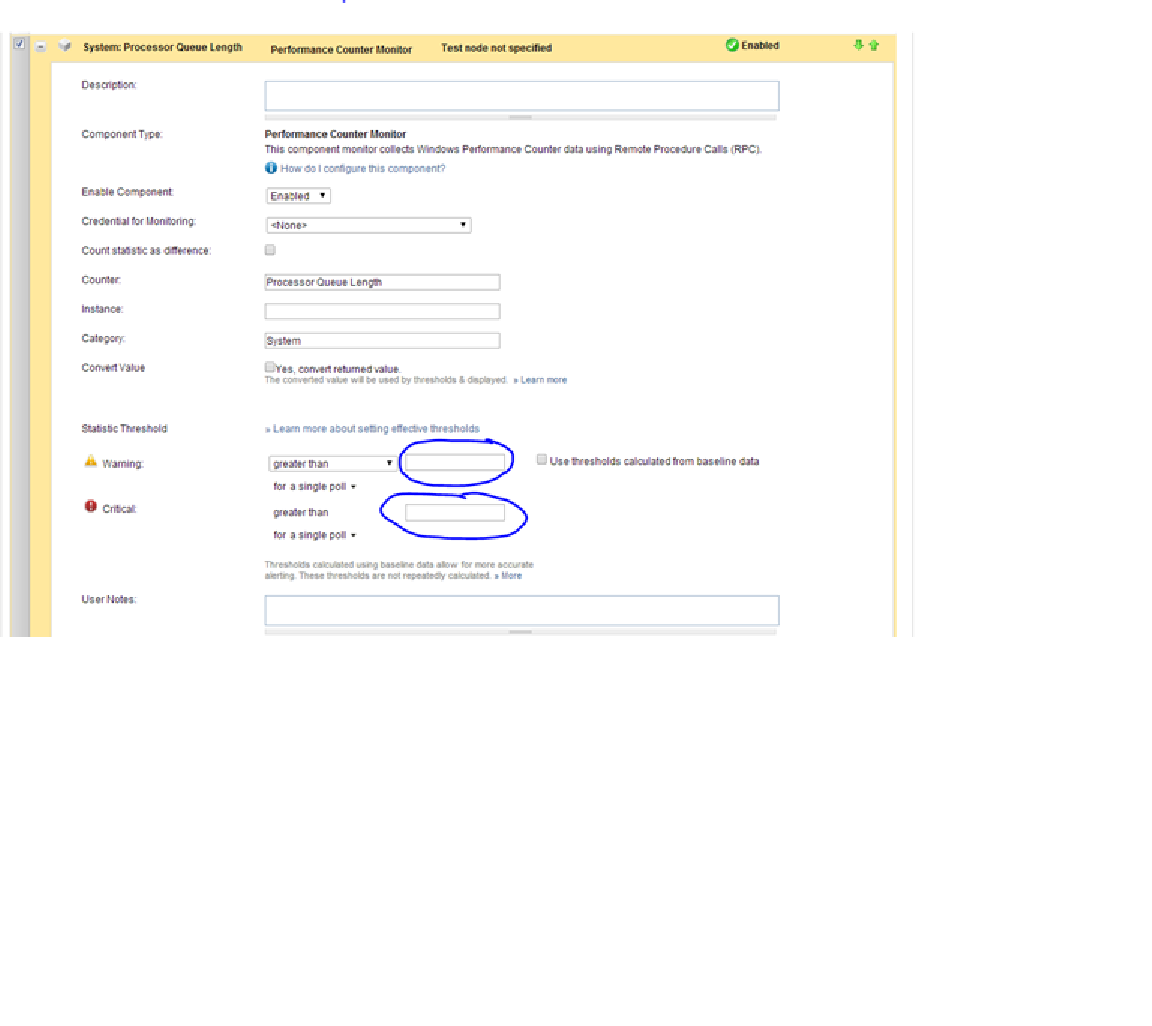Screen dimensions: 1152x1026
Task: Click the Warning triangle icon
Action: click(x=90, y=462)
